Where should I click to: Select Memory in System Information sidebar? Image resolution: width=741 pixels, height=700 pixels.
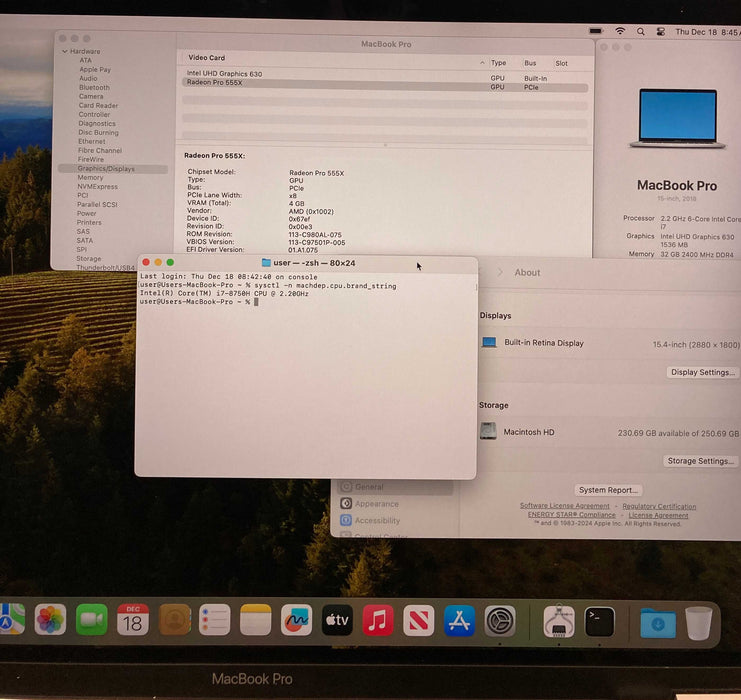90,178
